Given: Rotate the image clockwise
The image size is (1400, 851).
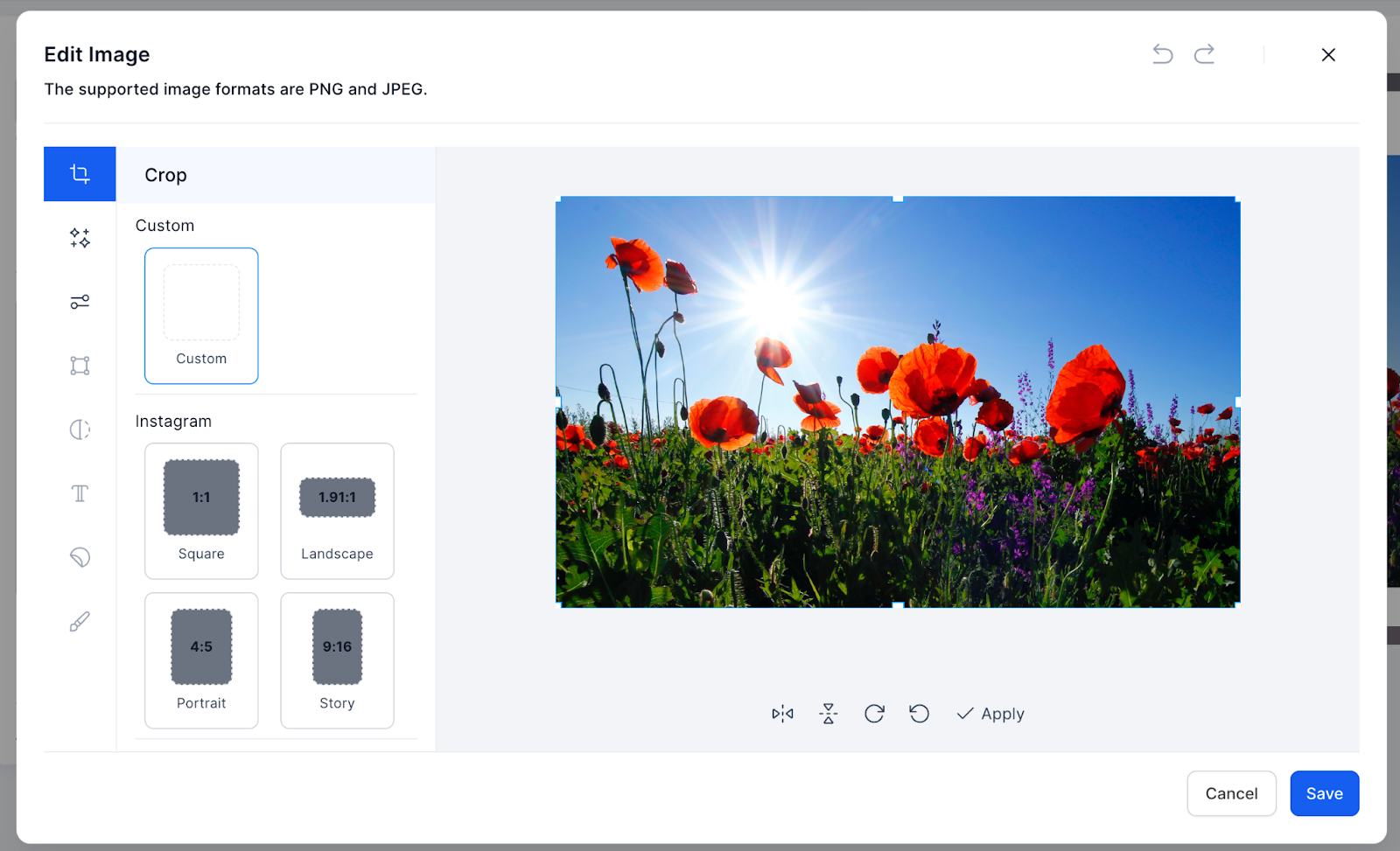Looking at the screenshot, I should (874, 714).
